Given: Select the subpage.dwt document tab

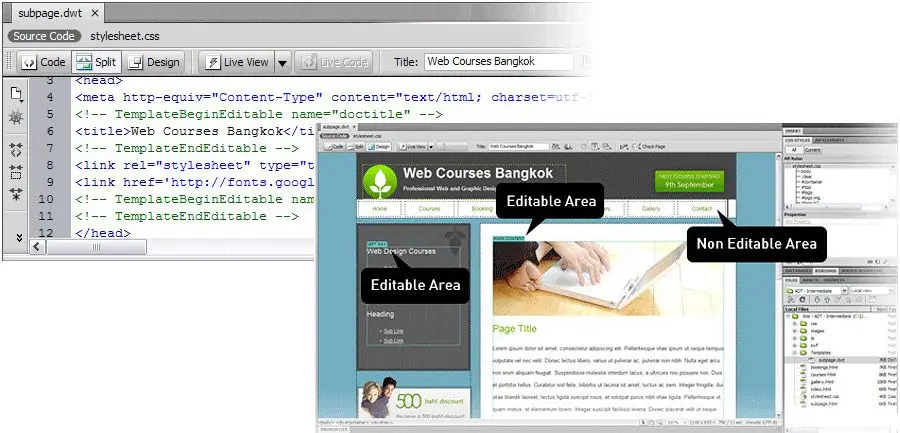Looking at the screenshot, I should click(44, 14).
